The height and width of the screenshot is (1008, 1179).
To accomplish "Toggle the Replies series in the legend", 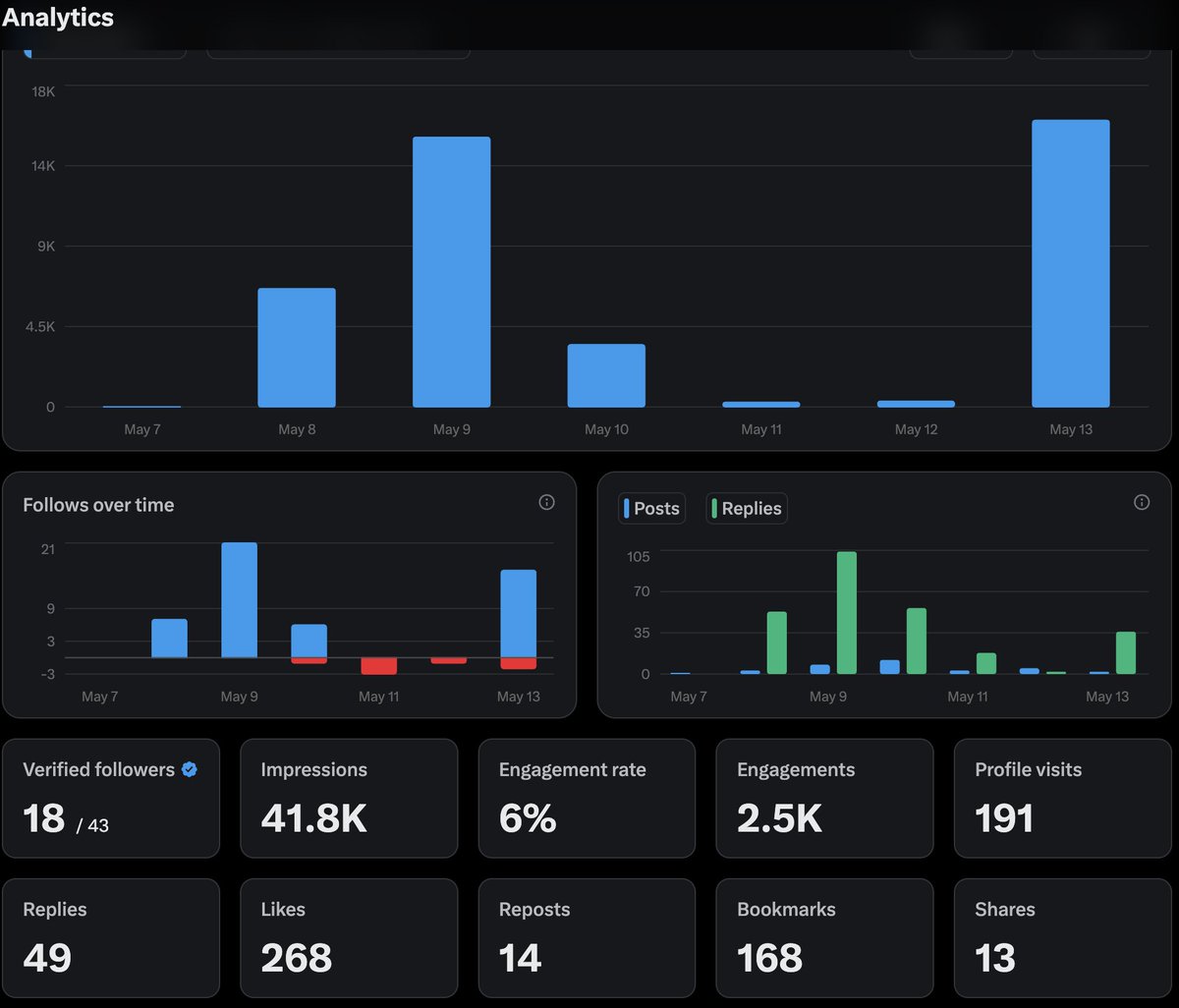I will (747, 508).
